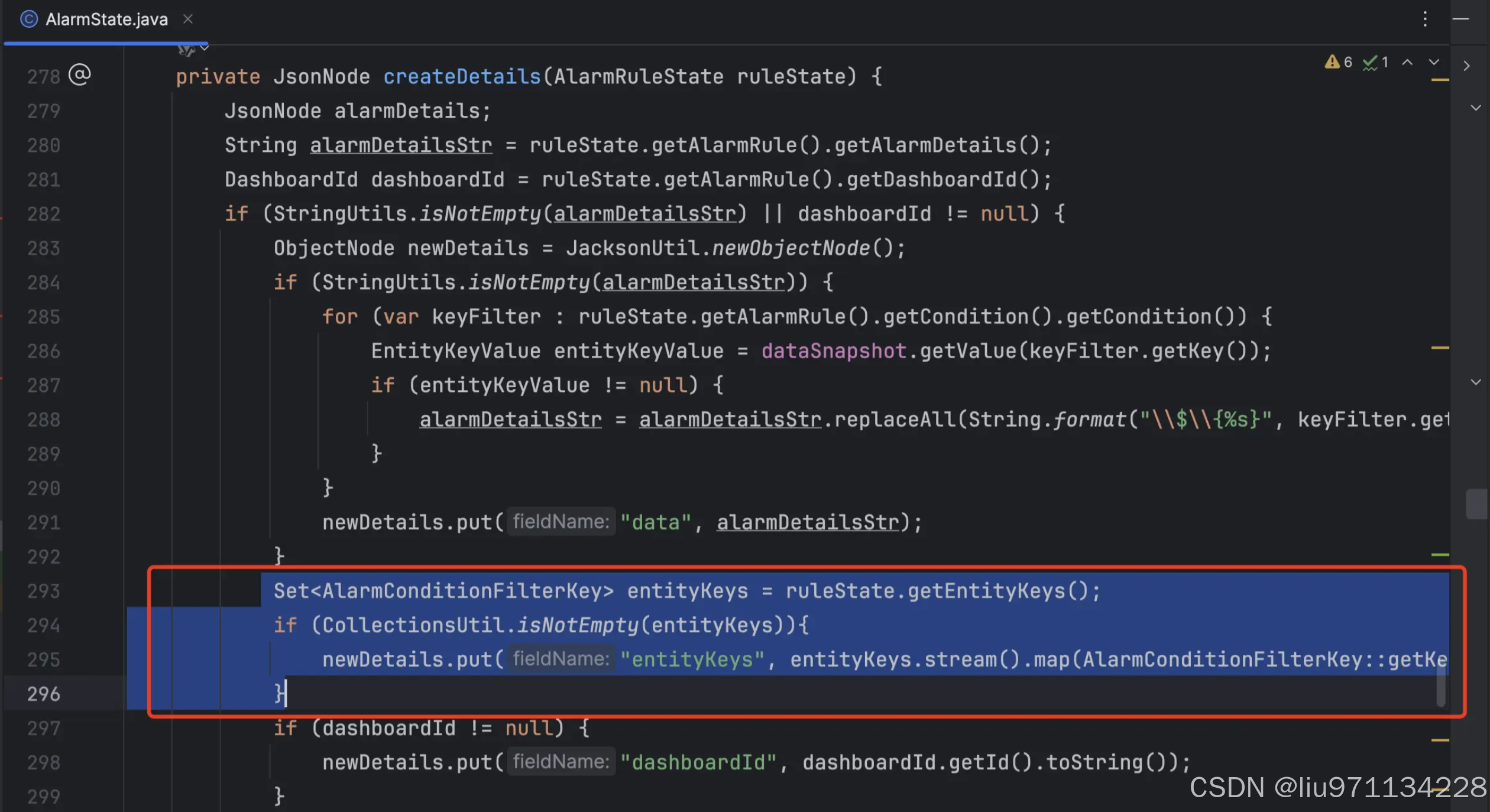Click the Java class icon on AlarmState tab
Screen dimensions: 1490x812
[28, 19]
